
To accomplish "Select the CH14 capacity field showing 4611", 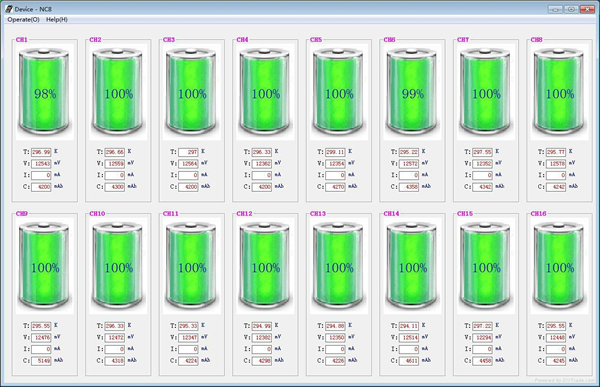I will point(409,361).
